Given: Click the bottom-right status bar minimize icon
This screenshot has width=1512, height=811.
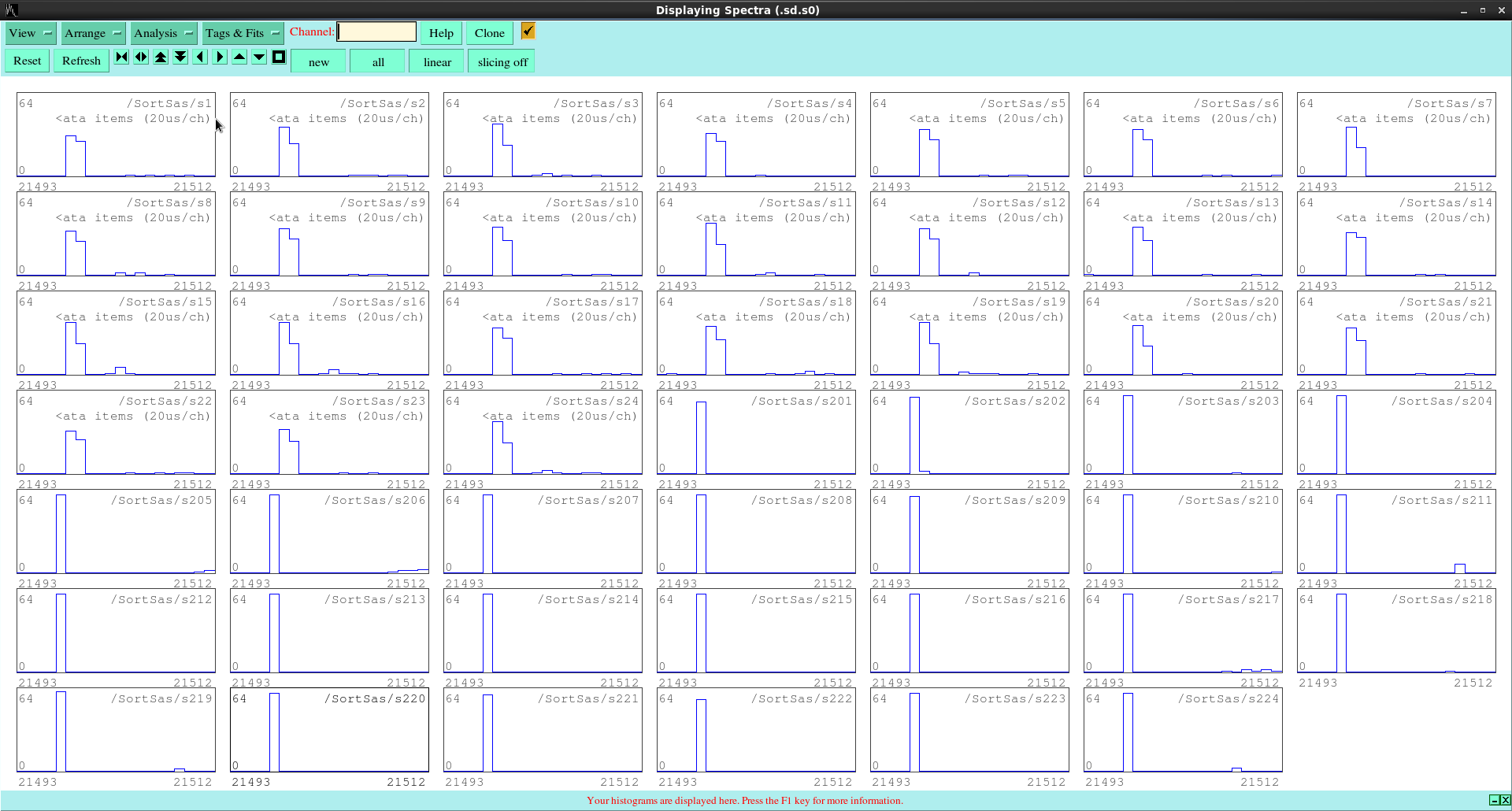Looking at the screenshot, I should tap(1494, 800).
